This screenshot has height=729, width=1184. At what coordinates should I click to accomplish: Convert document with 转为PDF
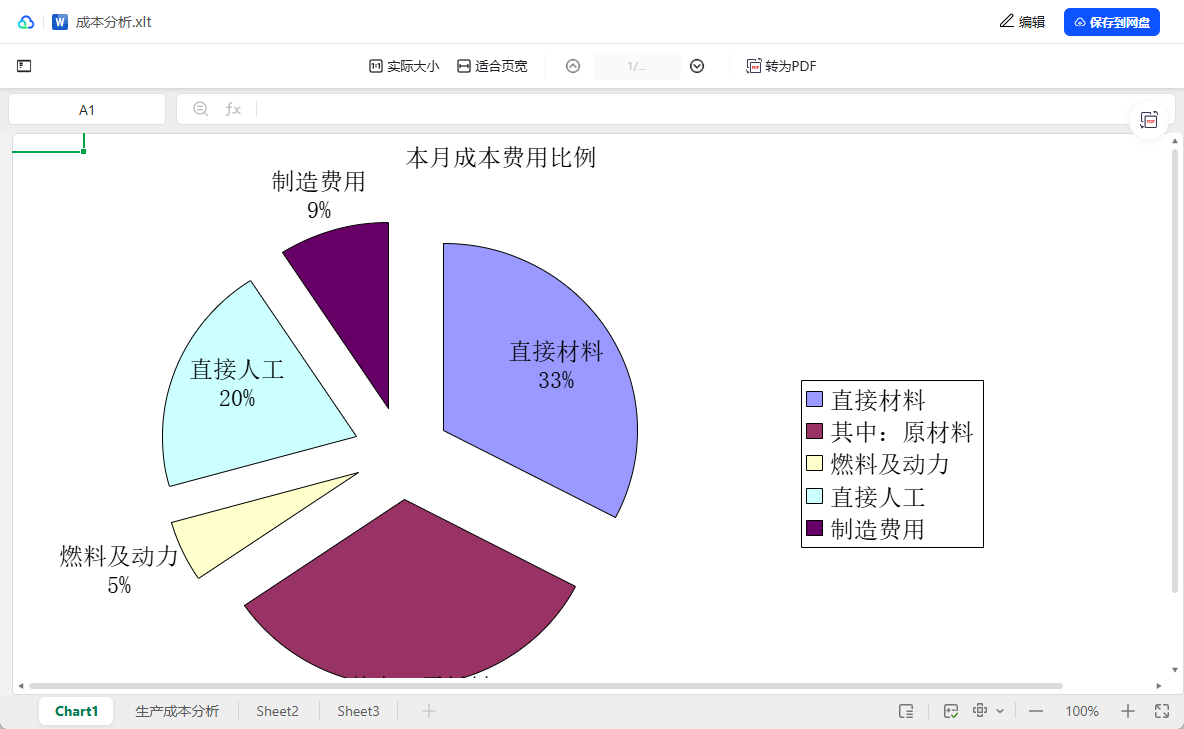[x=782, y=66]
